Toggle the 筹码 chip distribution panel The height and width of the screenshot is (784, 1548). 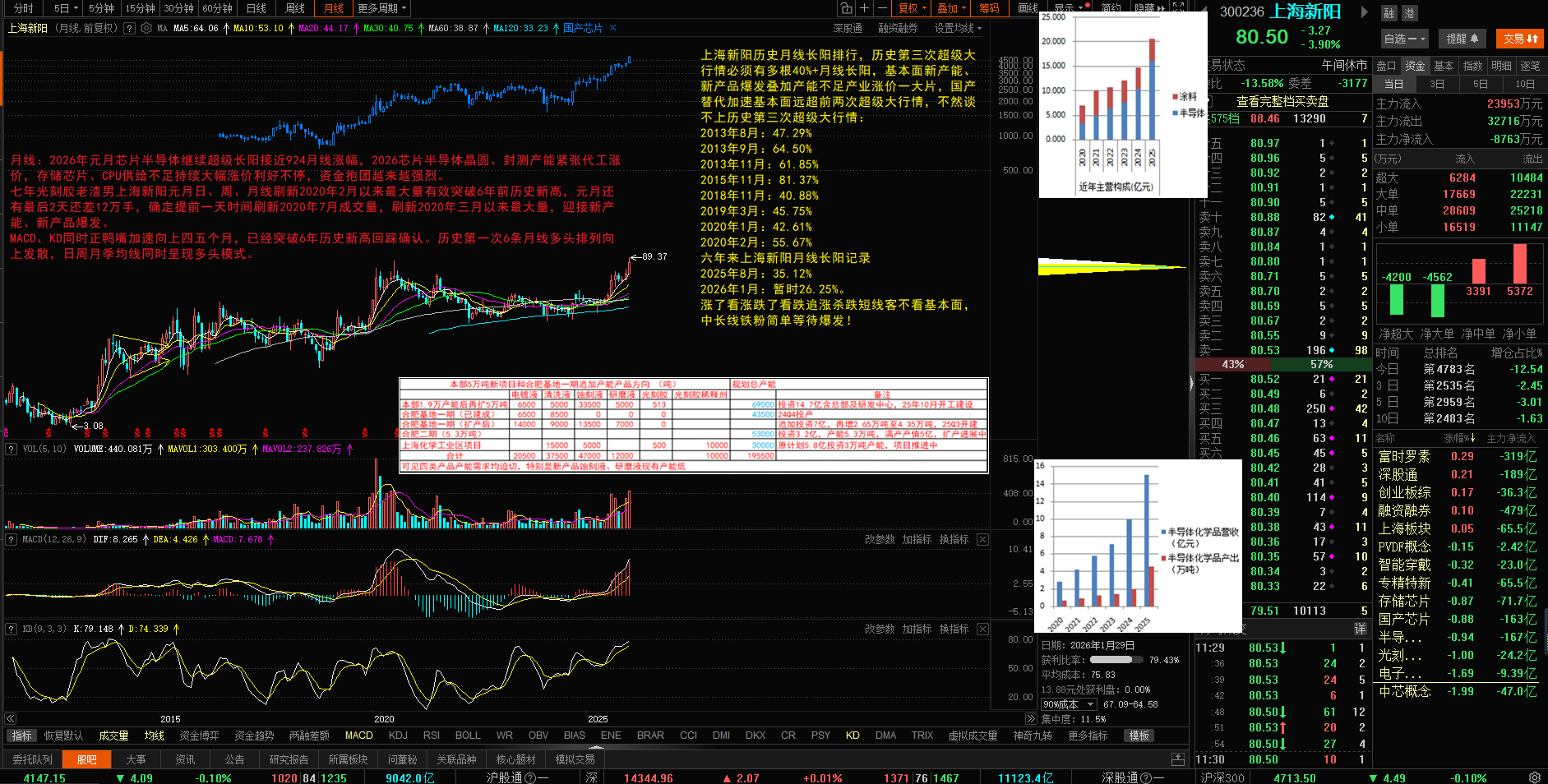(990, 8)
